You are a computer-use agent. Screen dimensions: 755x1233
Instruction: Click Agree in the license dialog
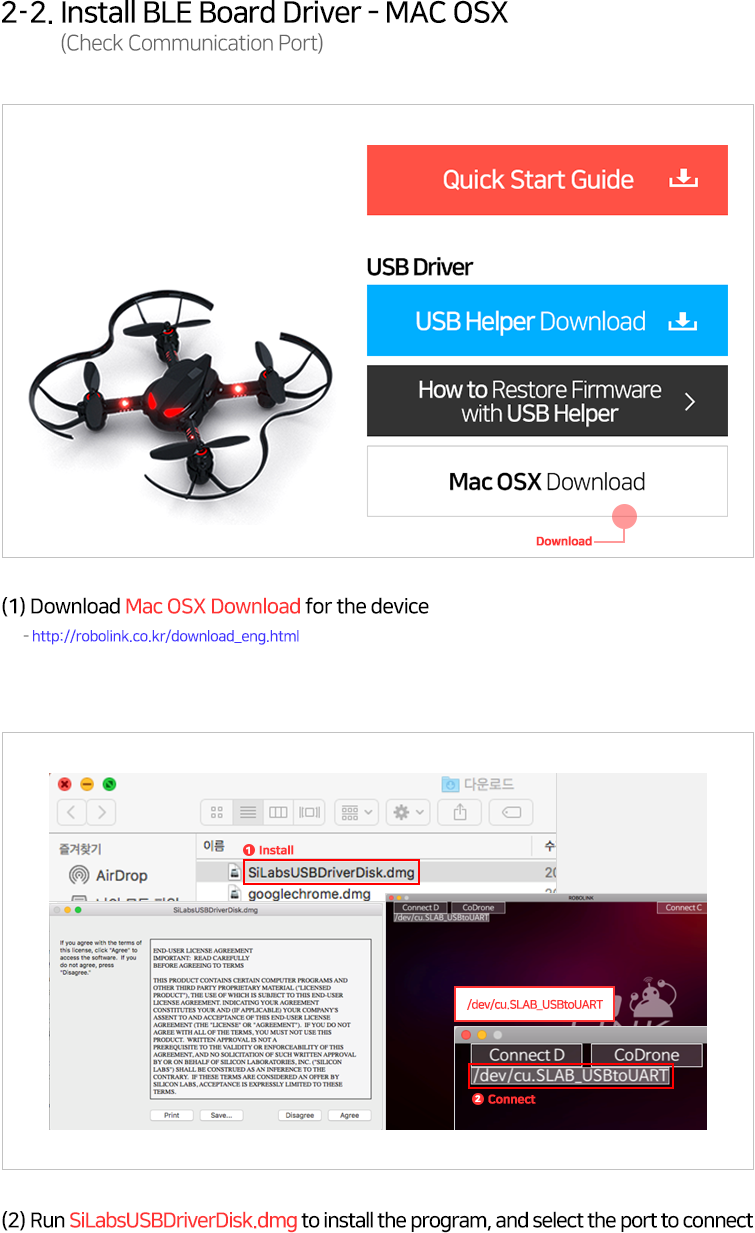pos(349,1115)
